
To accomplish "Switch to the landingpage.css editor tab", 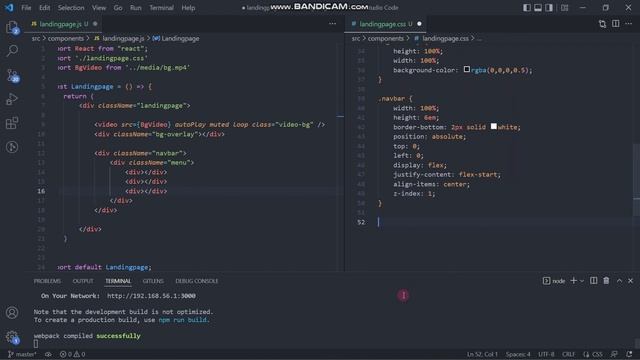I will click(386, 24).
